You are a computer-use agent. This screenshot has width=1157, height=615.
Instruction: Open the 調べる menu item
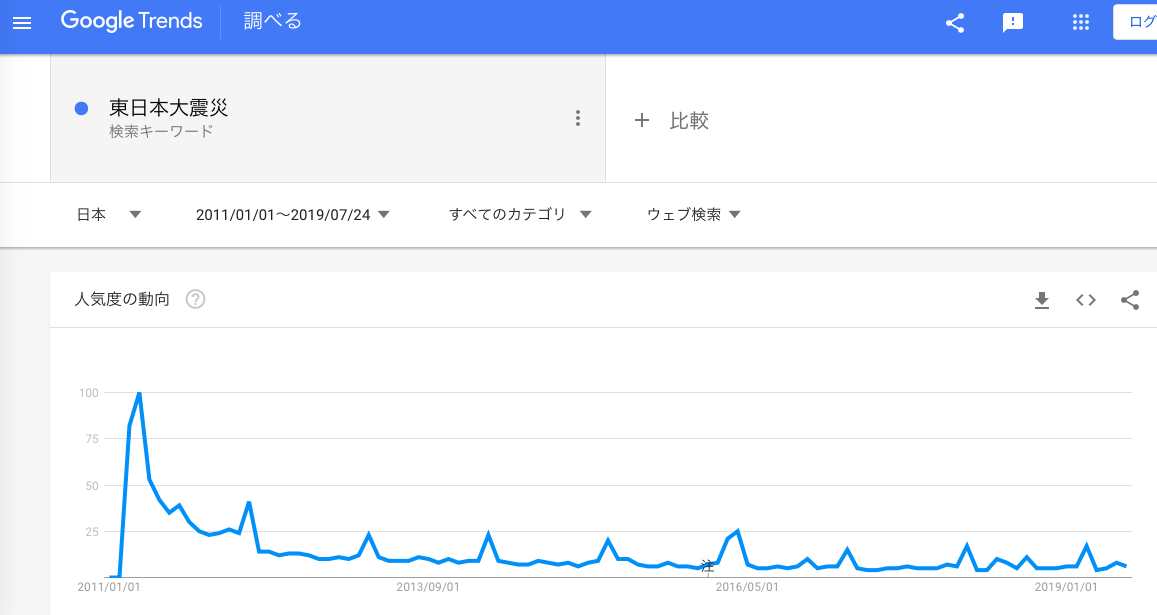point(270,21)
